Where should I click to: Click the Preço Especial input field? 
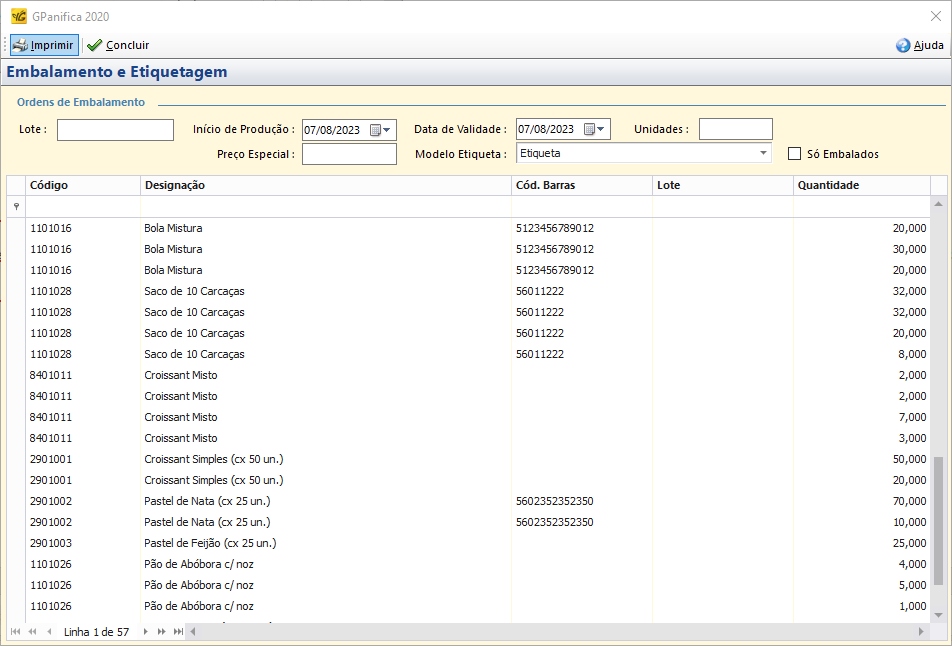point(349,154)
